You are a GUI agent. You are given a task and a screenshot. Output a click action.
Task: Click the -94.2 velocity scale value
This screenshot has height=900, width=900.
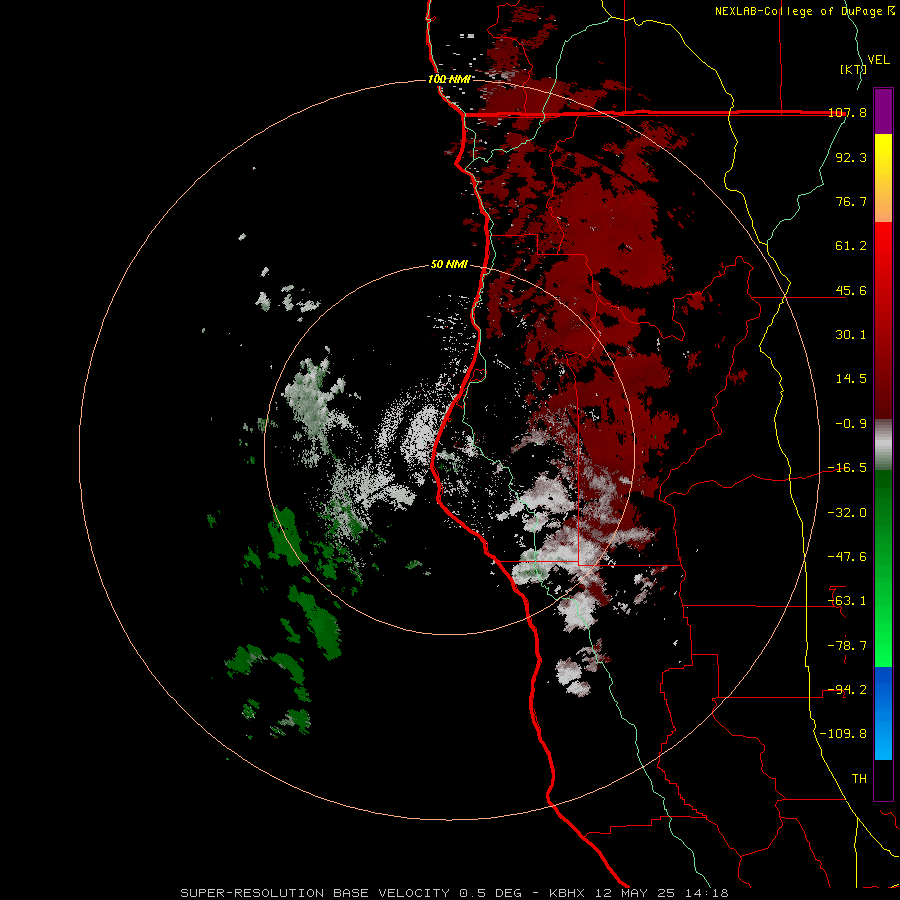pyautogui.click(x=847, y=690)
